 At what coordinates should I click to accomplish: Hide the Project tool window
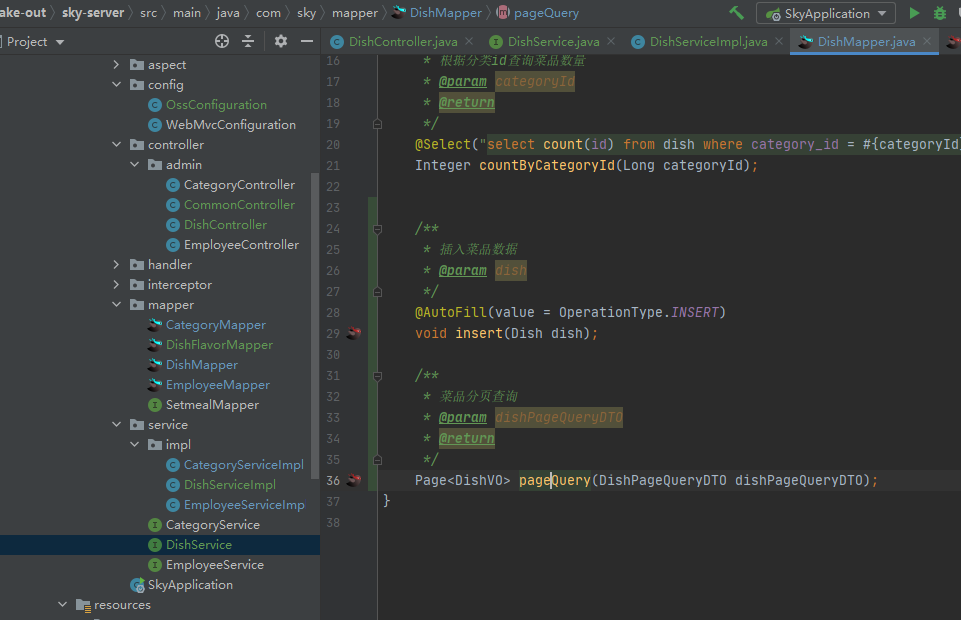tap(307, 41)
